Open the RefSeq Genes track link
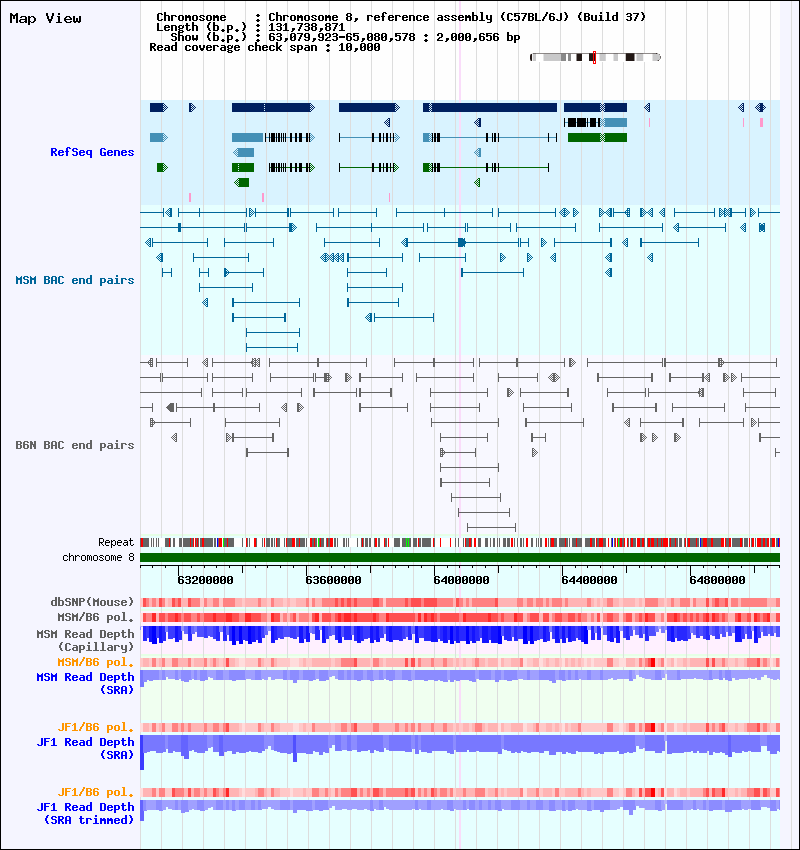Screen dimensions: 800x850 (92, 152)
